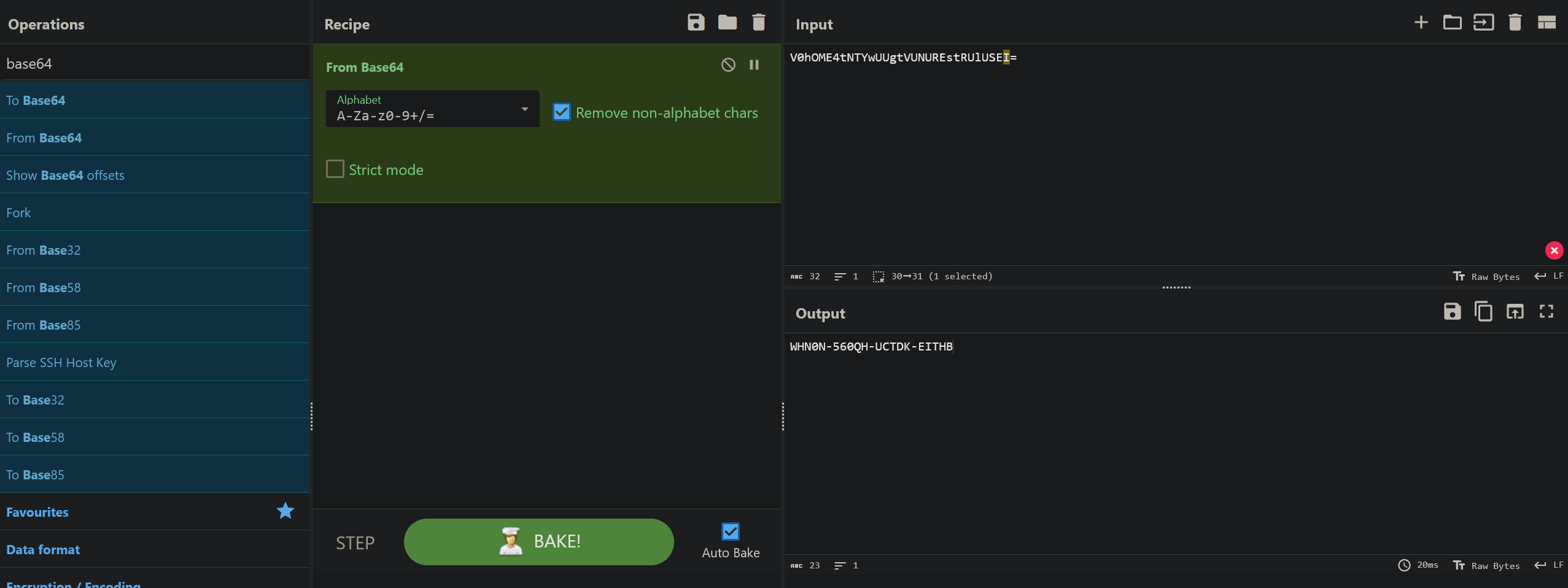This screenshot has height=588, width=1568.
Task: Replace input with the output
Action: pyautogui.click(x=1515, y=312)
